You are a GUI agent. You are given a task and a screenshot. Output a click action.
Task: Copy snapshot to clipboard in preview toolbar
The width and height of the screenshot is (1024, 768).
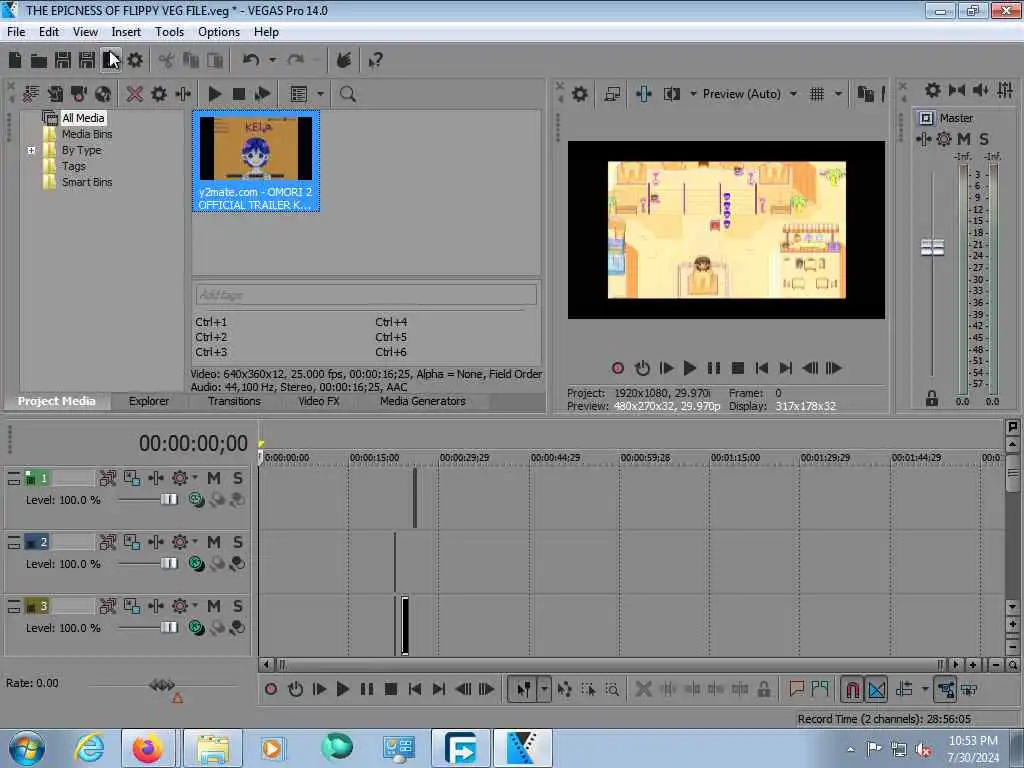pos(865,94)
